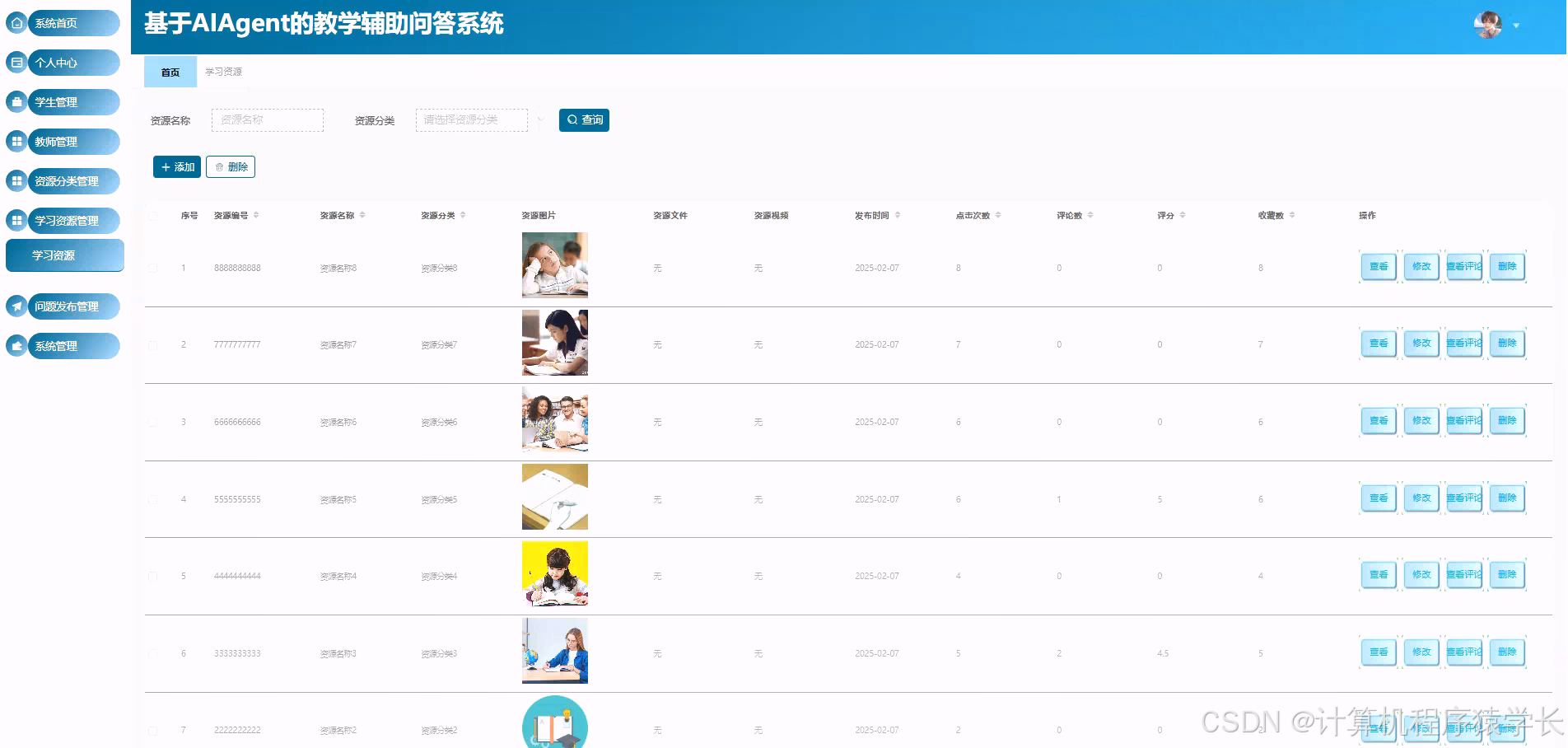Image resolution: width=1568 pixels, height=748 pixels.
Task: Click 查看评论 on row 6
Action: (1464, 652)
